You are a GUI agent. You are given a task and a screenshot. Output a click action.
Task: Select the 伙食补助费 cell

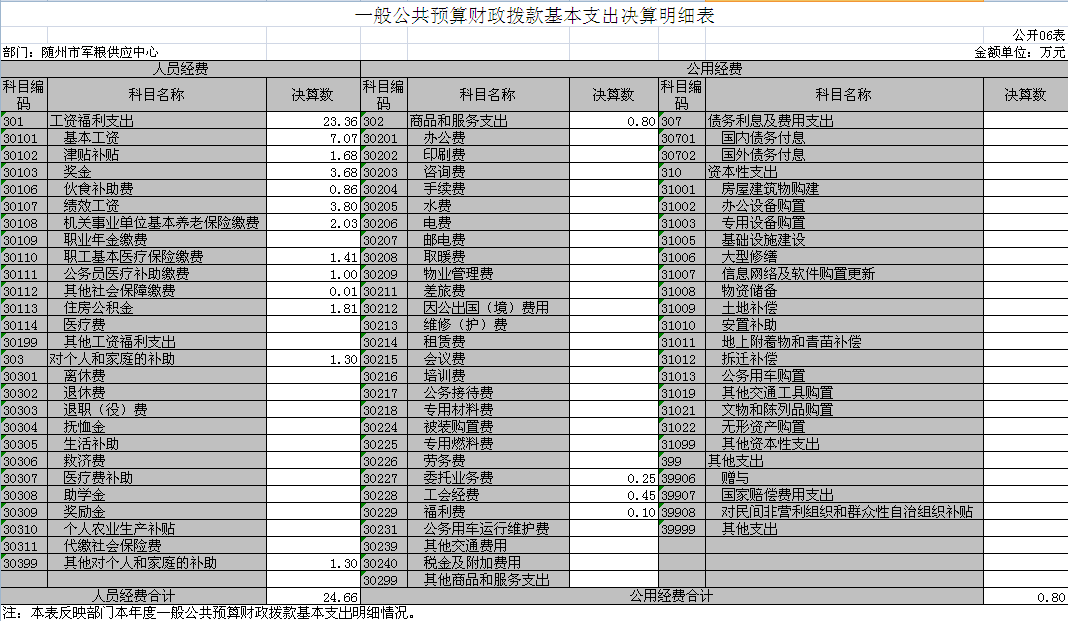click(157, 189)
